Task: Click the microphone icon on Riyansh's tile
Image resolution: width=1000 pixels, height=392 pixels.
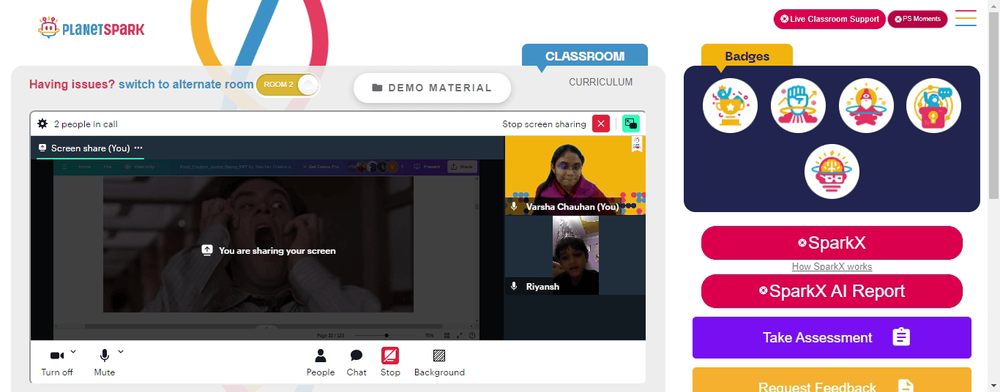Action: click(x=514, y=286)
